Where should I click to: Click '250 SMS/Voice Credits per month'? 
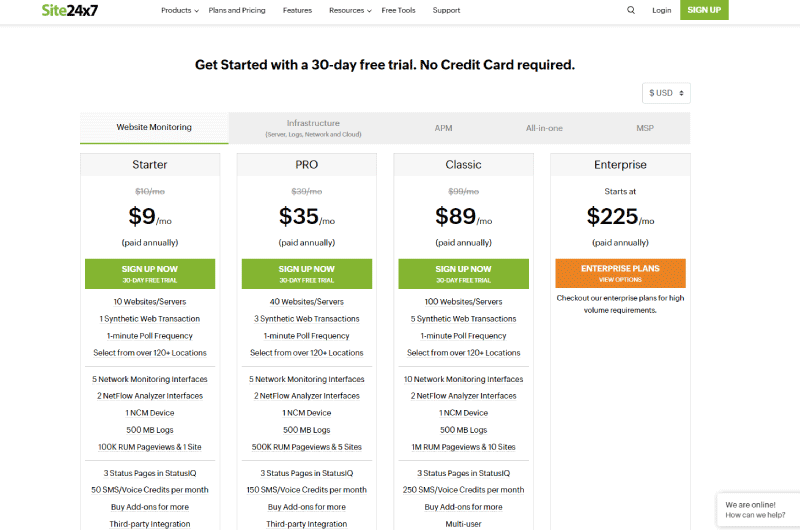point(463,490)
